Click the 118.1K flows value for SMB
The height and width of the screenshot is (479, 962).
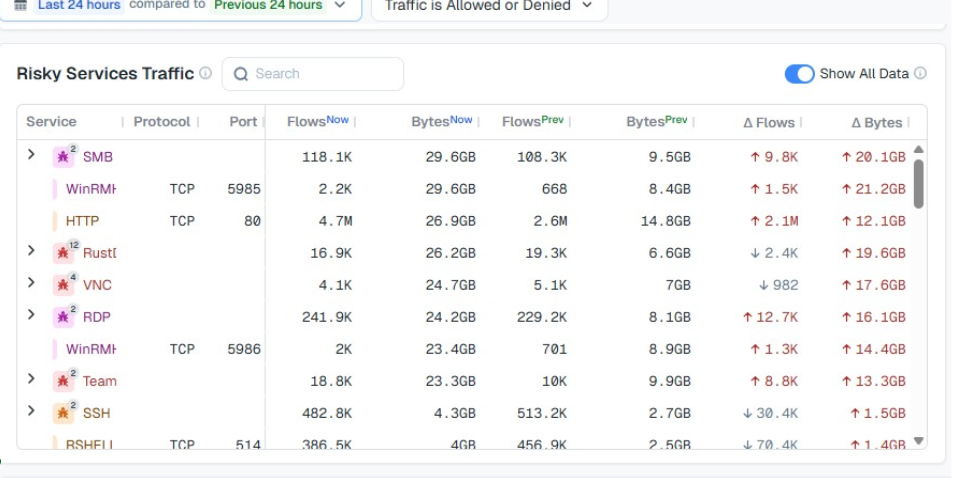[x=327, y=157]
